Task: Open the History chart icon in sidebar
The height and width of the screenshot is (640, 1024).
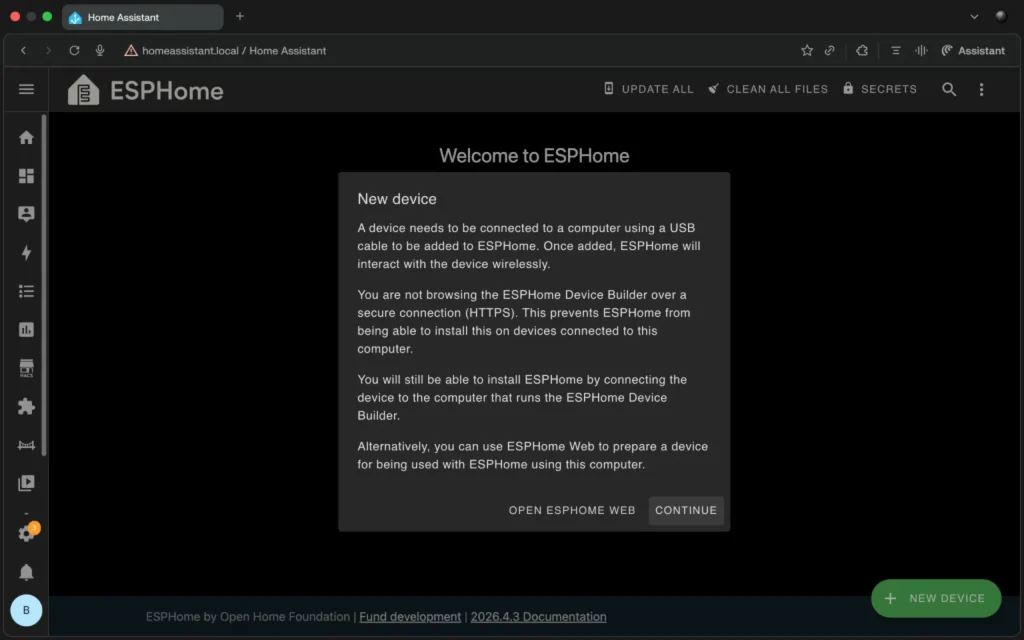Action: [26, 330]
